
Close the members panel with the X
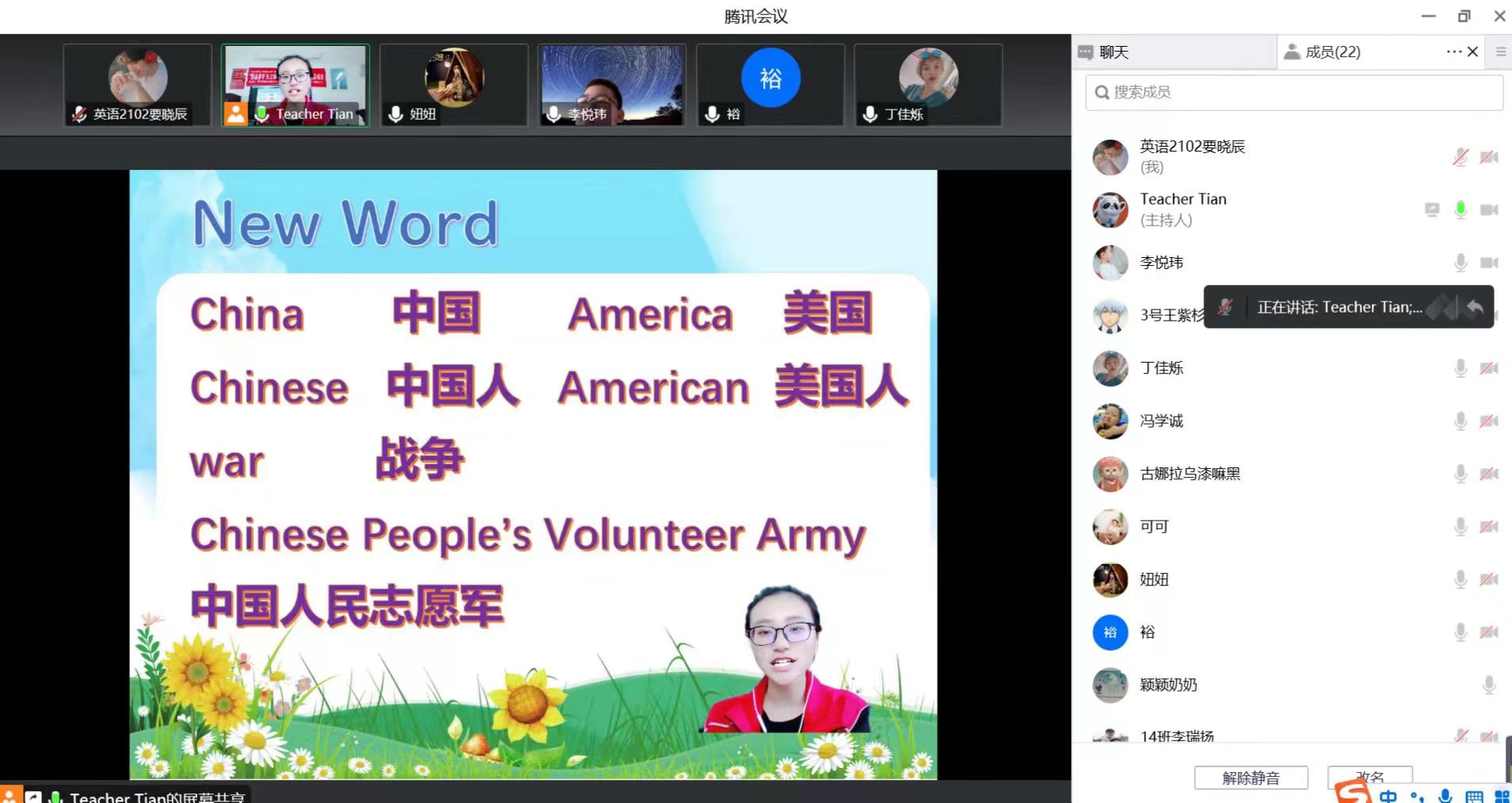pos(1473,52)
